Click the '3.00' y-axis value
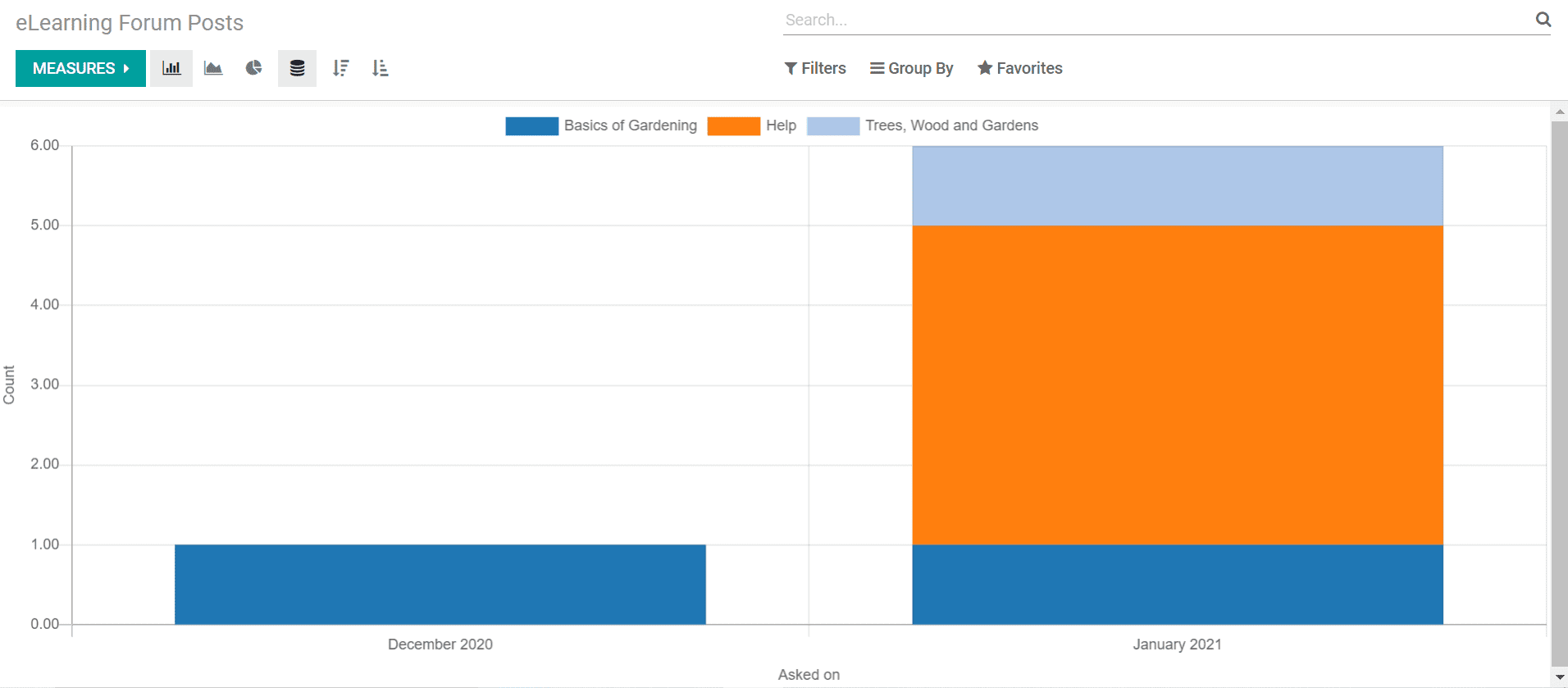Viewport: 1568px width, 688px height. pyautogui.click(x=45, y=384)
